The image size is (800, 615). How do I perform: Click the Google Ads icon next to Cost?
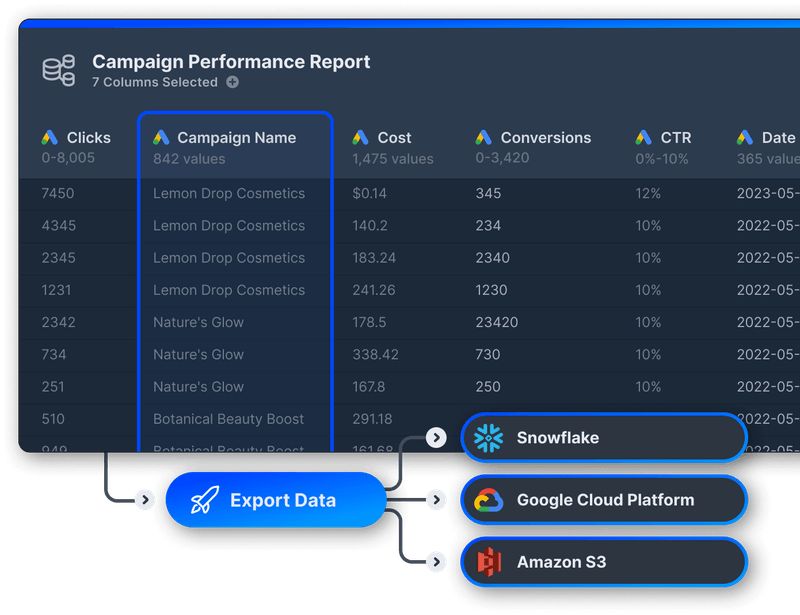(x=362, y=137)
